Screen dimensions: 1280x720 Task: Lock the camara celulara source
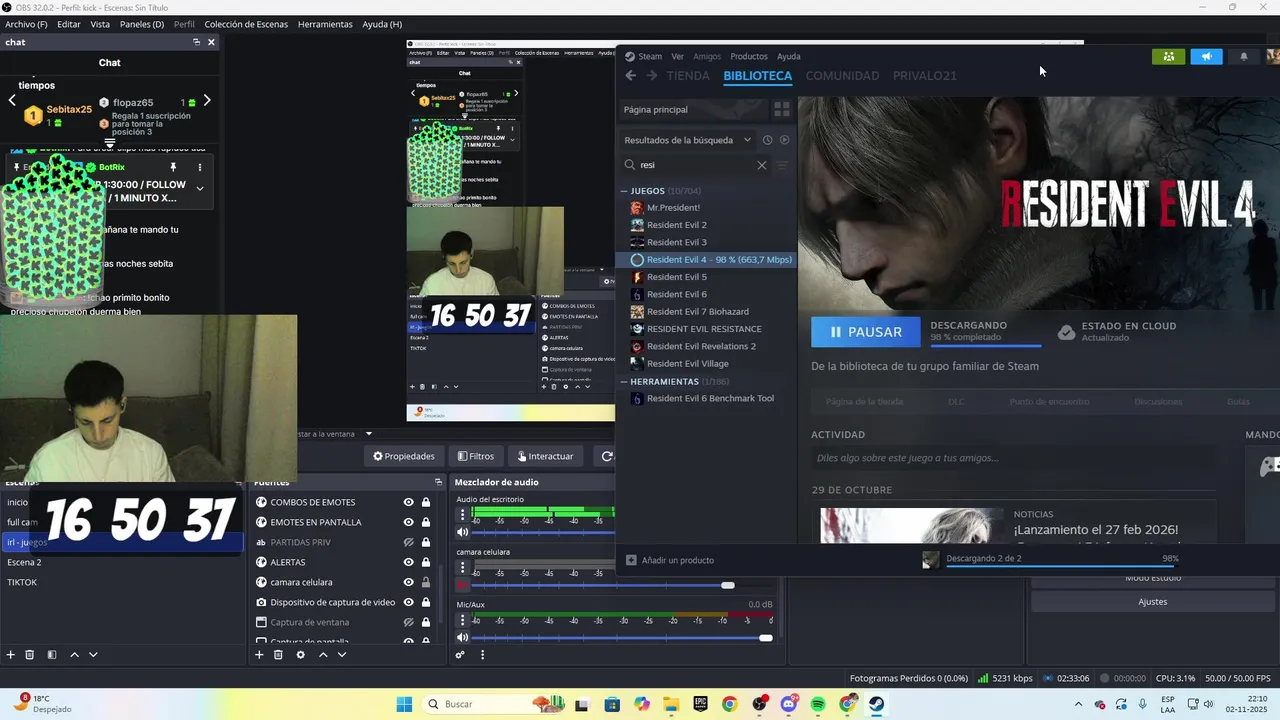pos(426,582)
